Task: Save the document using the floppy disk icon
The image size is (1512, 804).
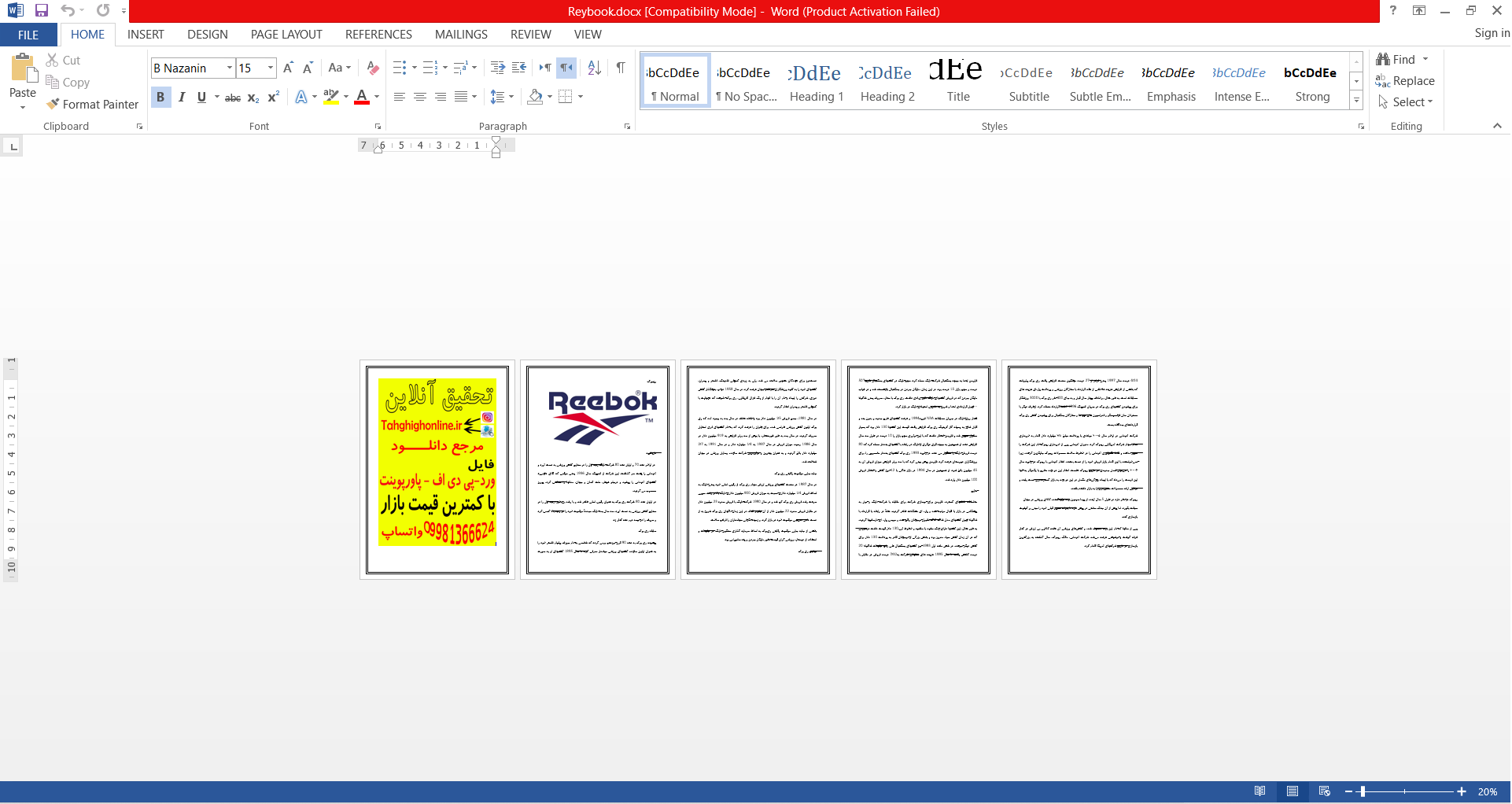Action: (42, 10)
